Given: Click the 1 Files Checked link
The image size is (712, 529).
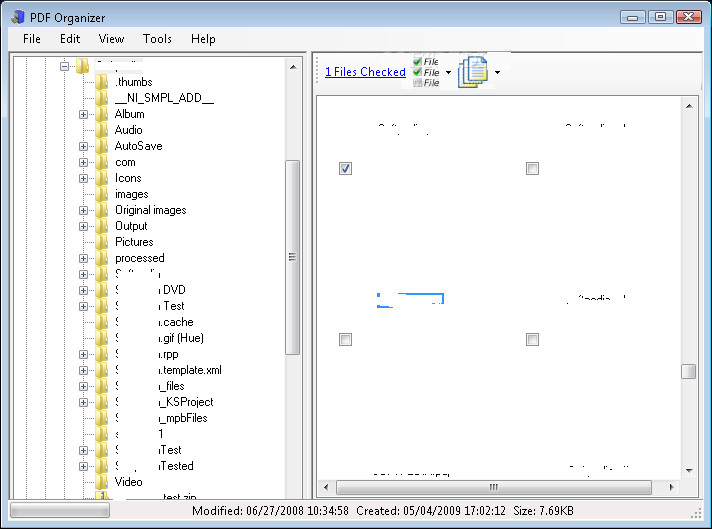Looking at the screenshot, I should (x=365, y=72).
